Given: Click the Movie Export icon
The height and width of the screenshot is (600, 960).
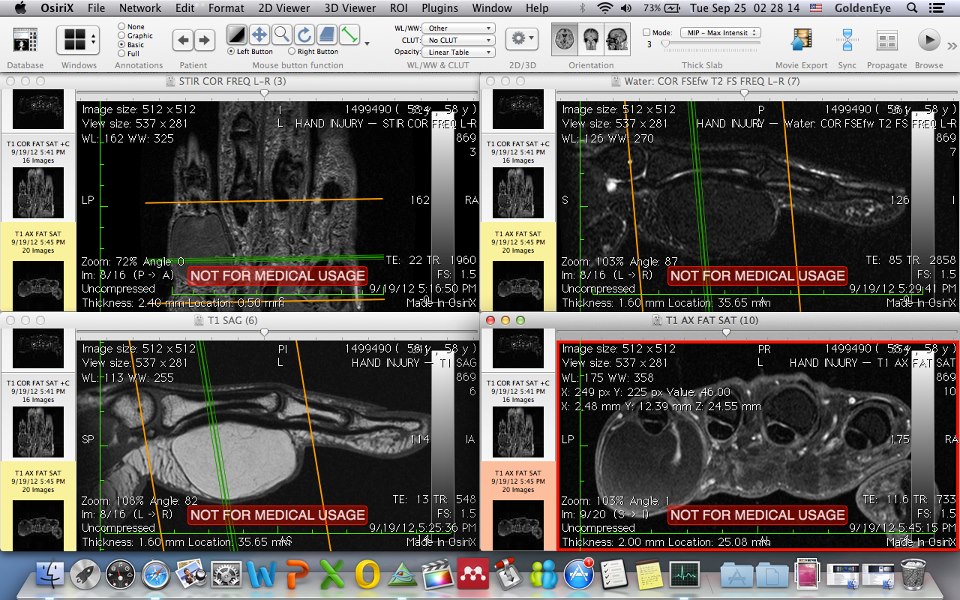Looking at the screenshot, I should (802, 41).
